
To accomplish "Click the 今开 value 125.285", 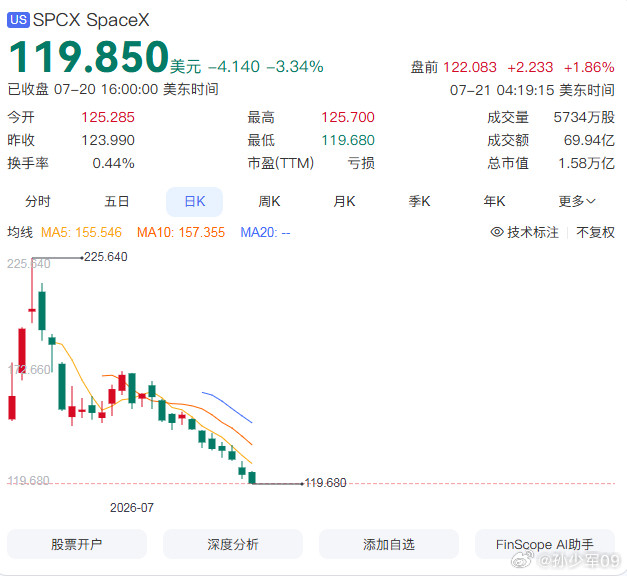I will tap(108, 117).
